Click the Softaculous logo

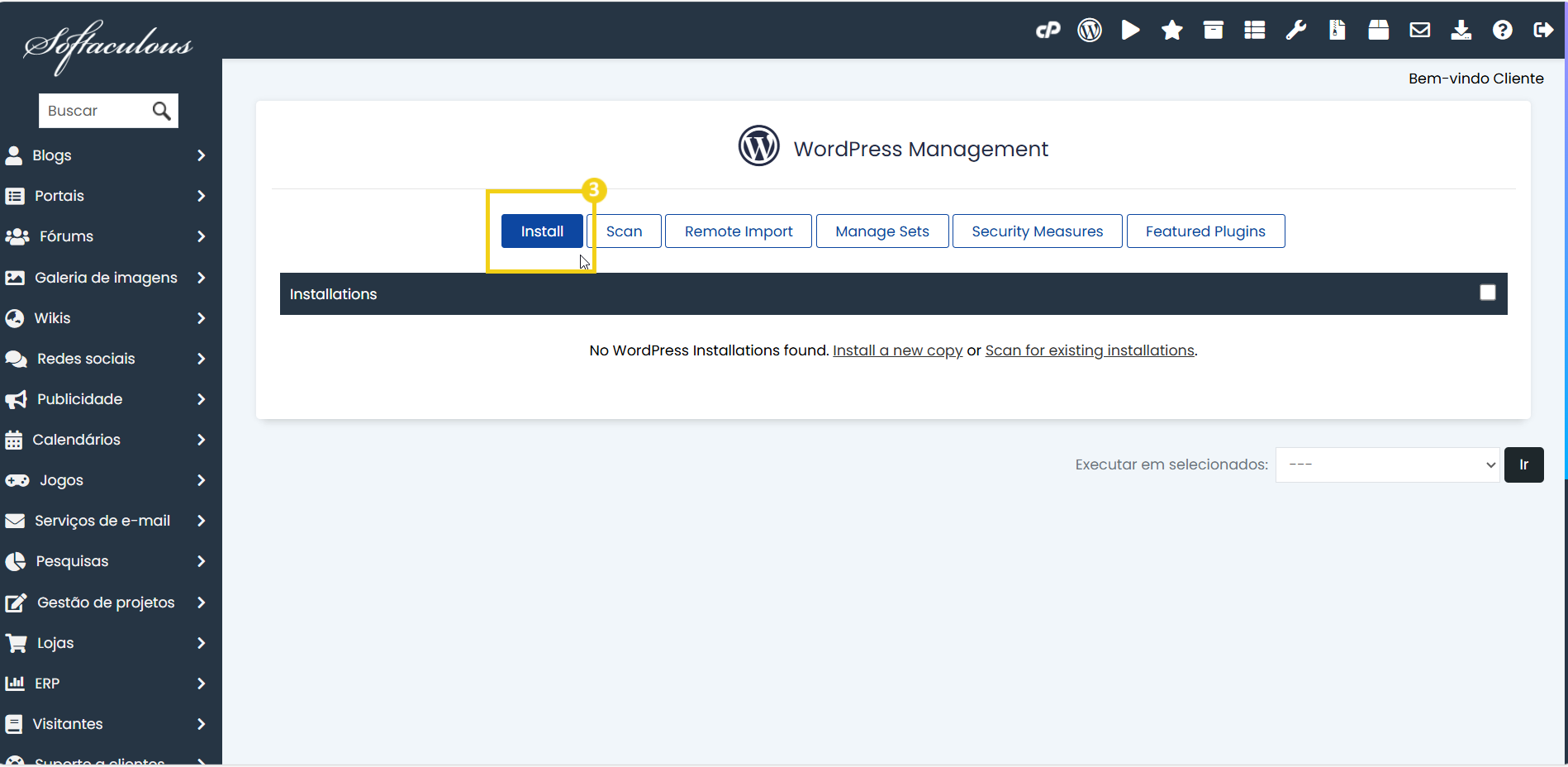click(107, 46)
